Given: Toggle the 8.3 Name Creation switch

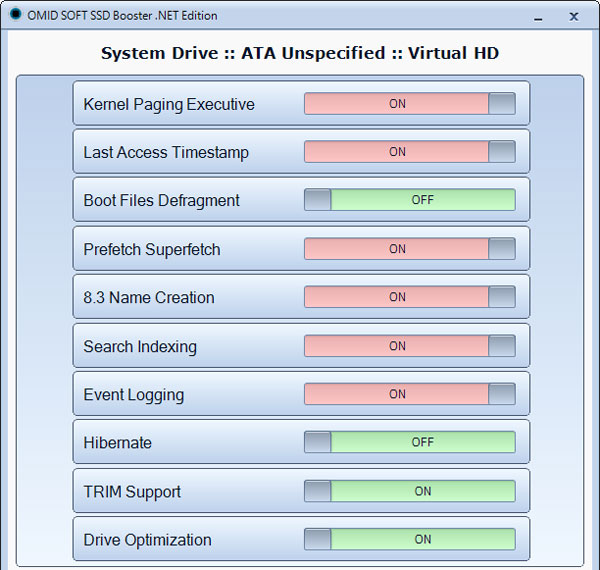Looking at the screenshot, I should click(410, 297).
